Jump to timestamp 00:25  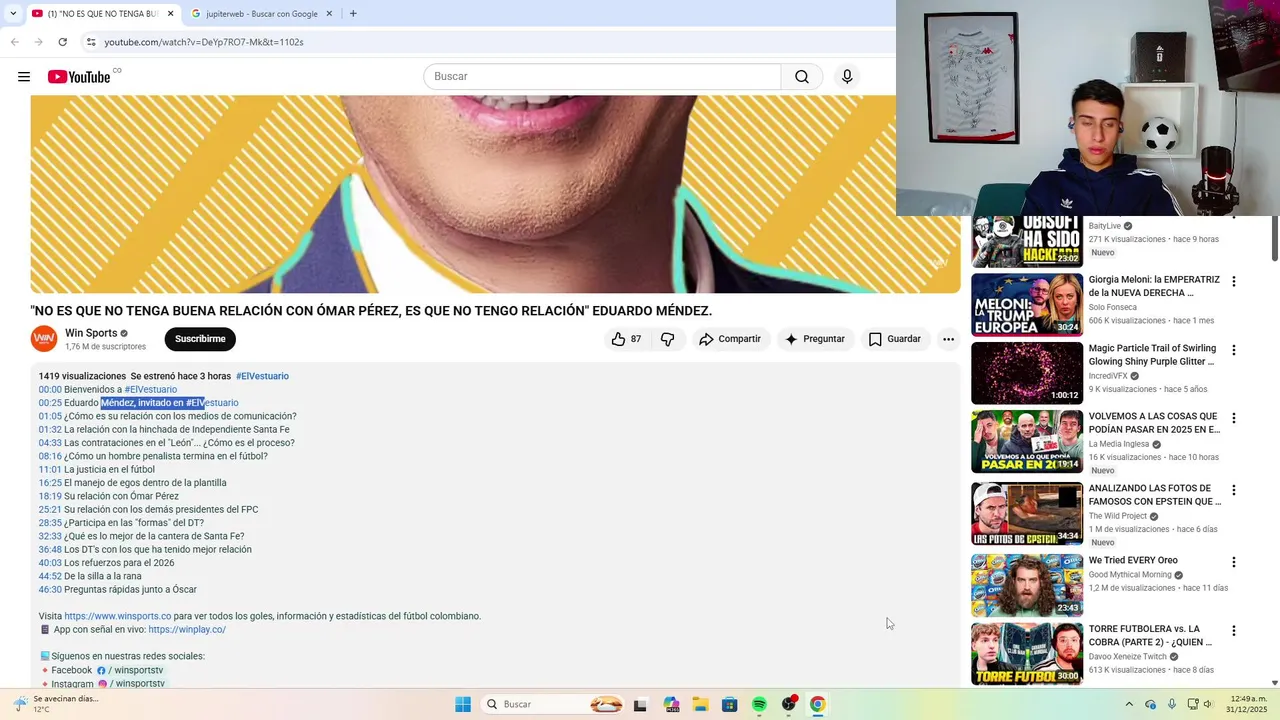[50, 403]
